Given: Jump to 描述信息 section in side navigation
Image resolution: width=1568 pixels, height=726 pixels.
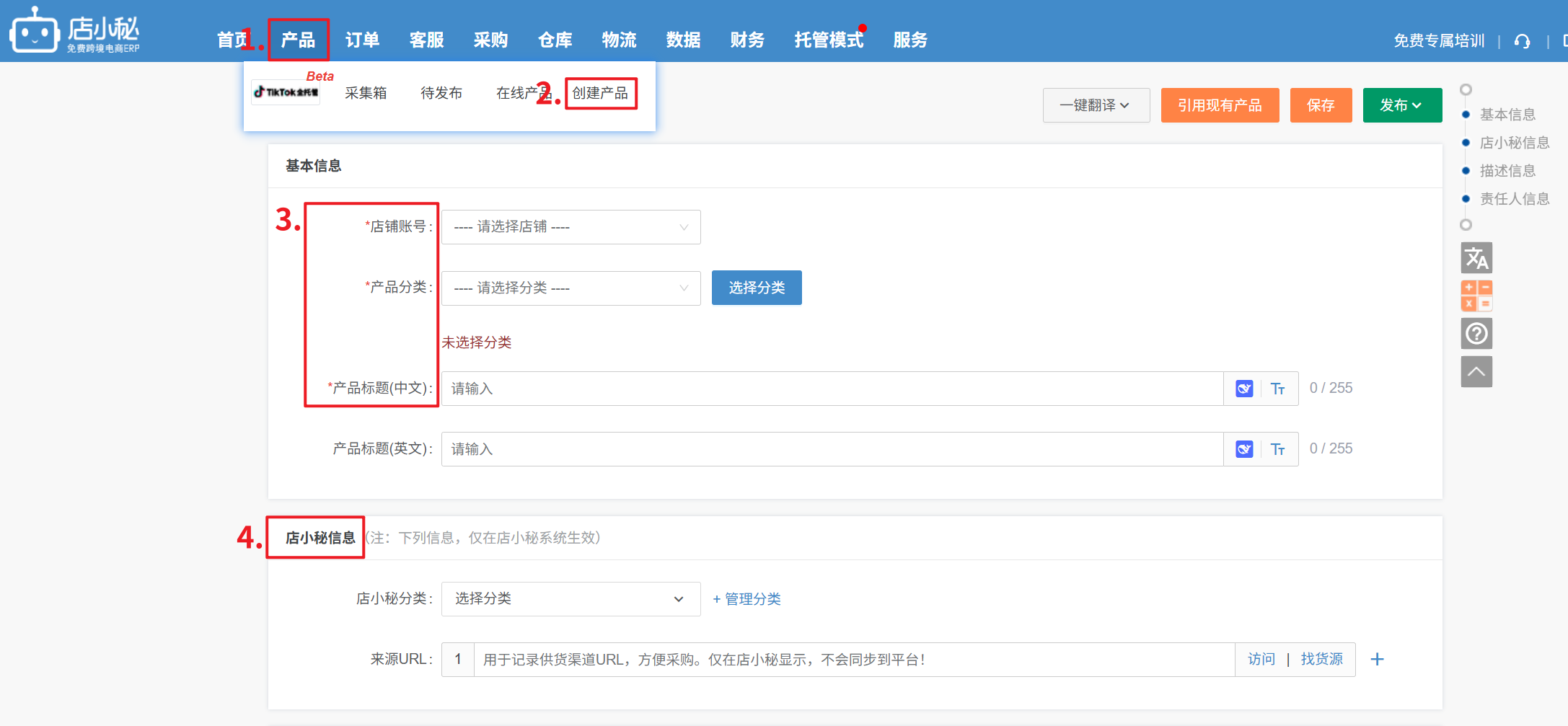Looking at the screenshot, I should pyautogui.click(x=1507, y=171).
